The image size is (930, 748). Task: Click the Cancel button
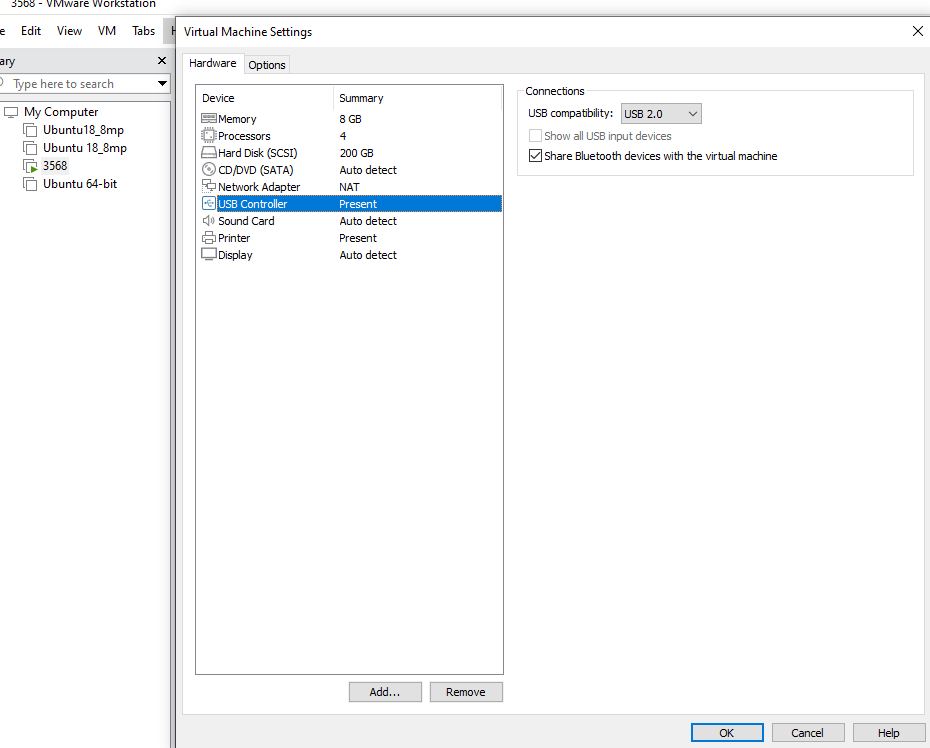point(807,733)
